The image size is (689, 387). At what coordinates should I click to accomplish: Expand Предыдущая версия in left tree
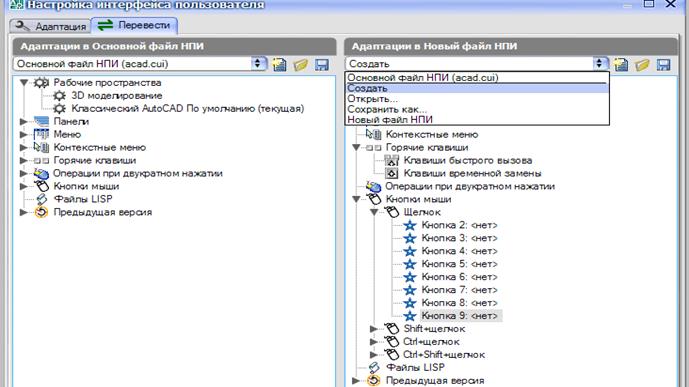(24, 212)
